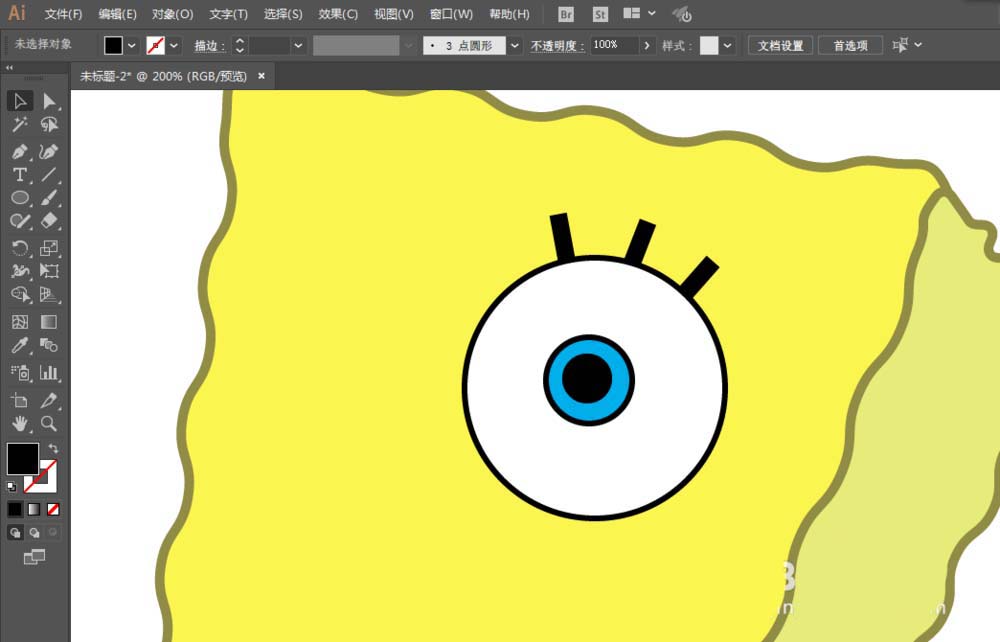This screenshot has height=642, width=1000.
Task: Select the Ellipse tool
Action: 20,198
